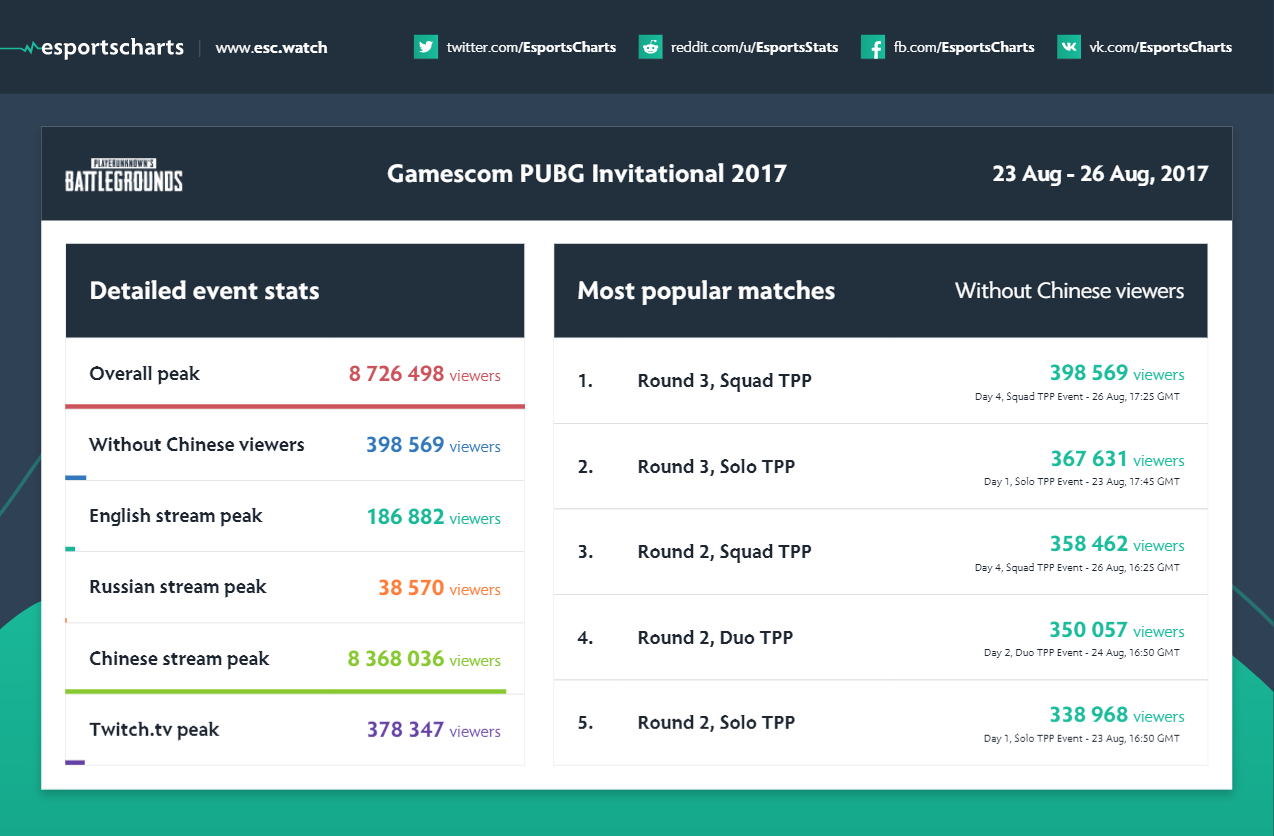Viewport: 1274px width, 836px height.
Task: Select the Twitch.tv peak row
Action: pos(294,730)
